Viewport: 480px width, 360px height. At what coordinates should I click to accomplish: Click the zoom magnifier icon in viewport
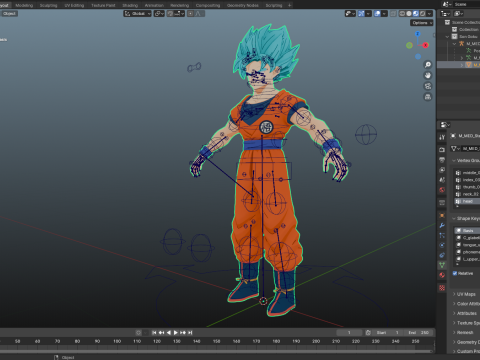(428, 65)
